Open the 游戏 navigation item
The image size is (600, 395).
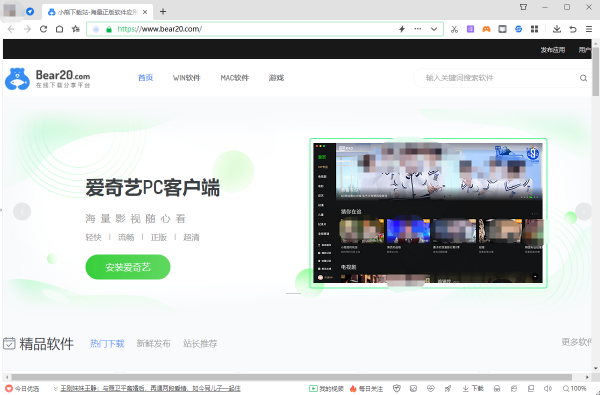click(x=276, y=78)
